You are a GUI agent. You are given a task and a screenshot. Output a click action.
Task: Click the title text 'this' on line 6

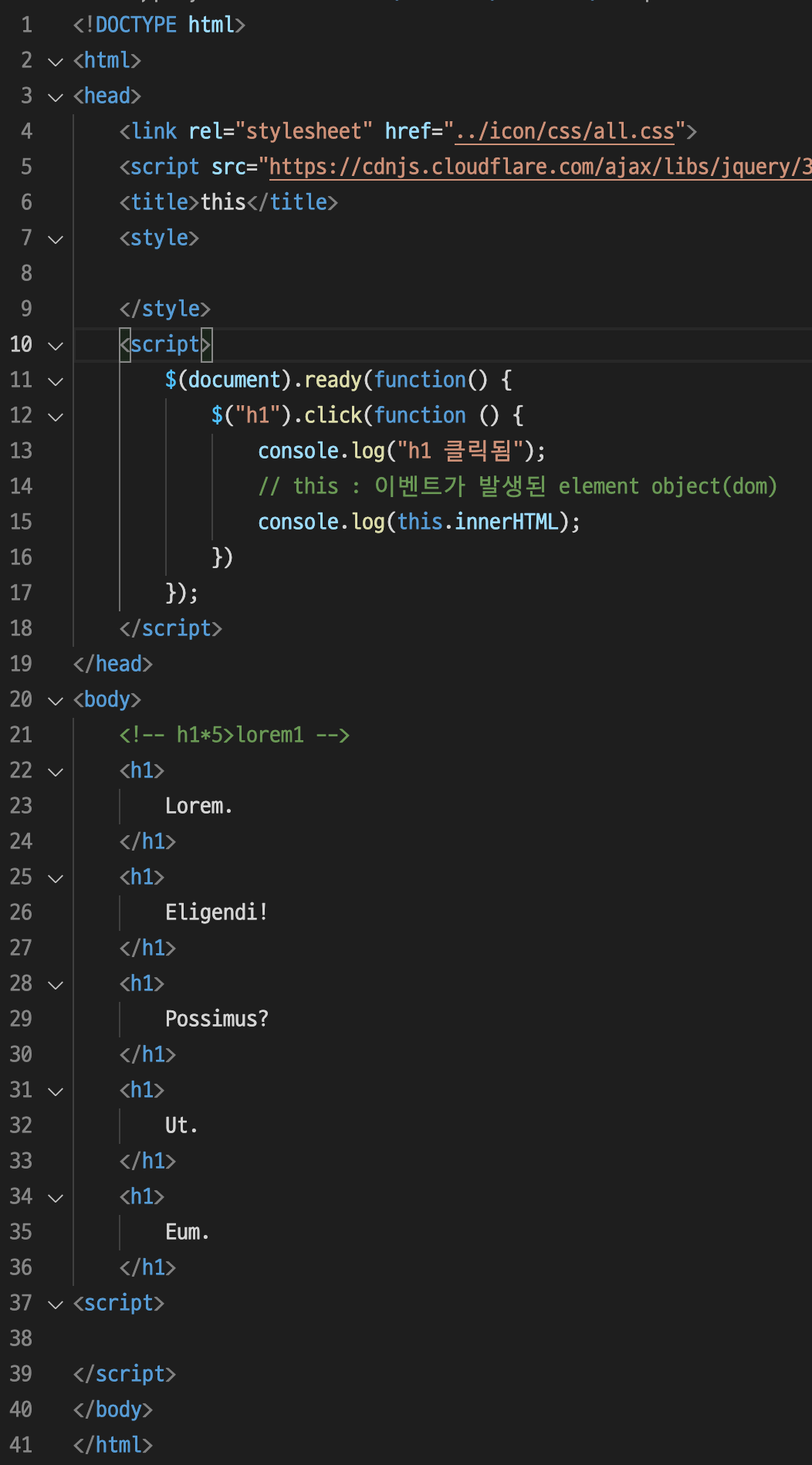(223, 202)
